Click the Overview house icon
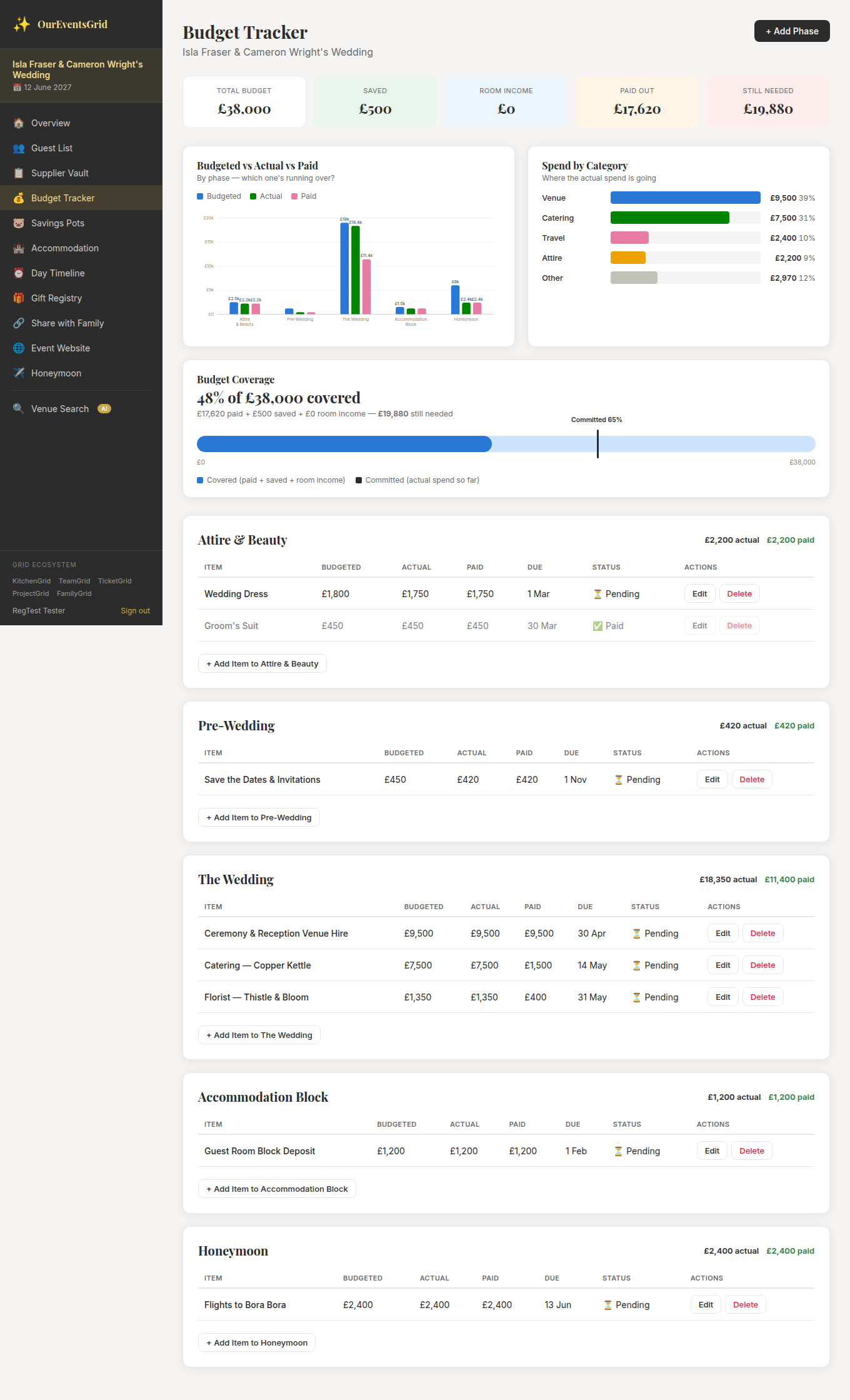 coord(19,123)
